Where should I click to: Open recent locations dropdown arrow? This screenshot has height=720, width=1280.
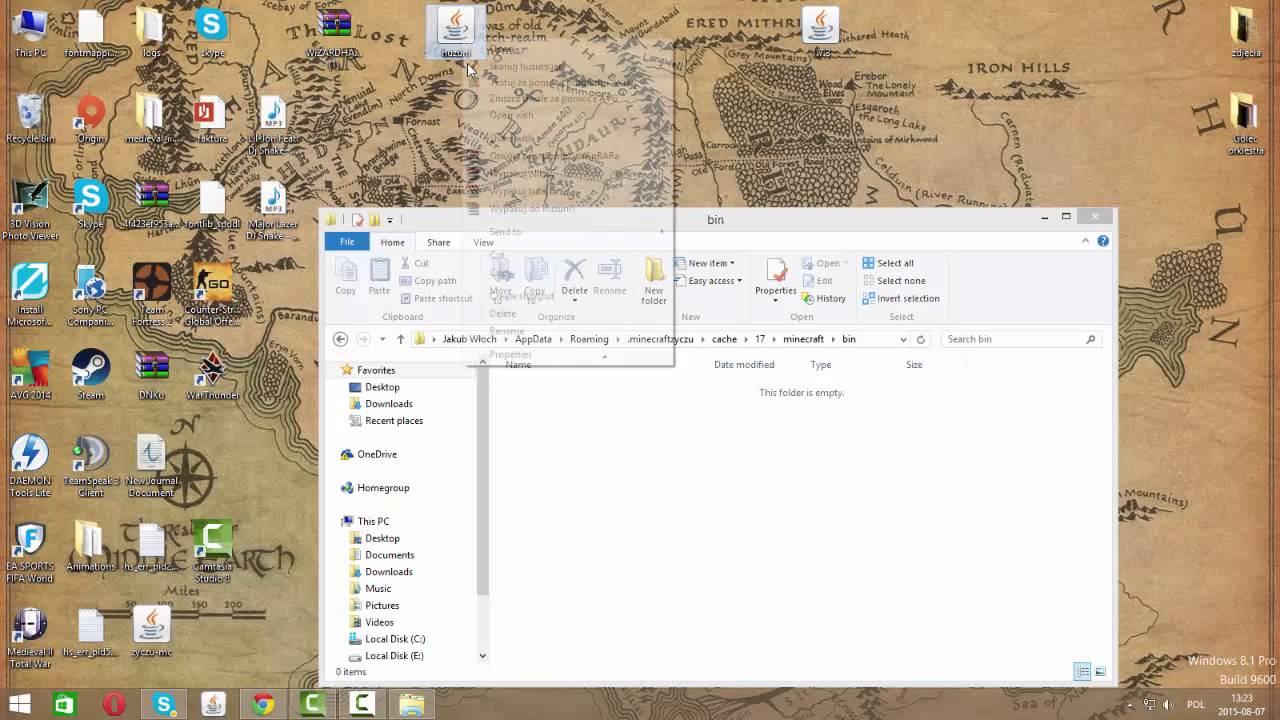[382, 339]
